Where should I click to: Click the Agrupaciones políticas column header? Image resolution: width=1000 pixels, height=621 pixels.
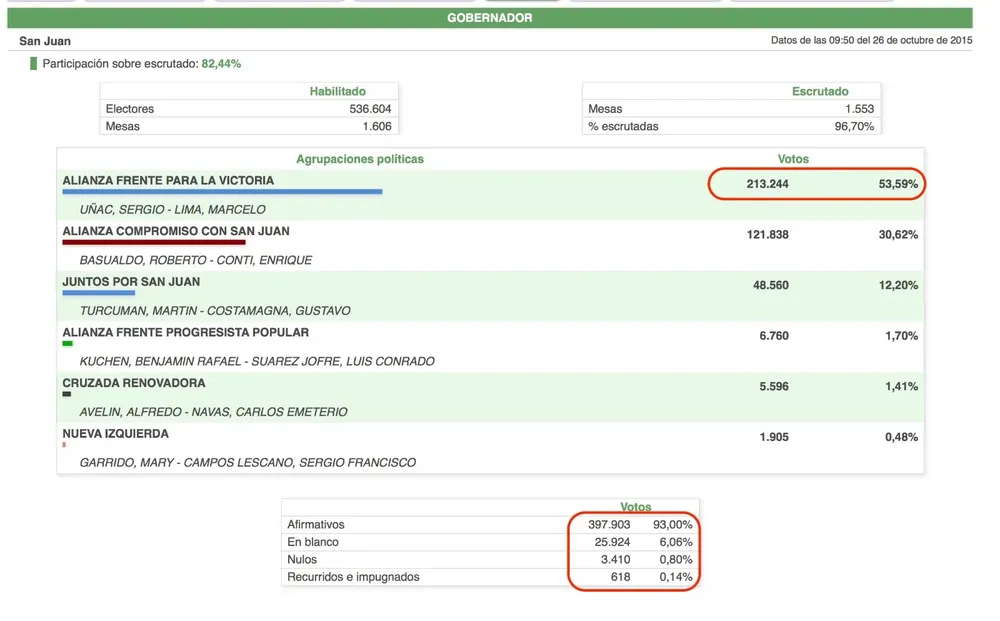[x=360, y=159]
